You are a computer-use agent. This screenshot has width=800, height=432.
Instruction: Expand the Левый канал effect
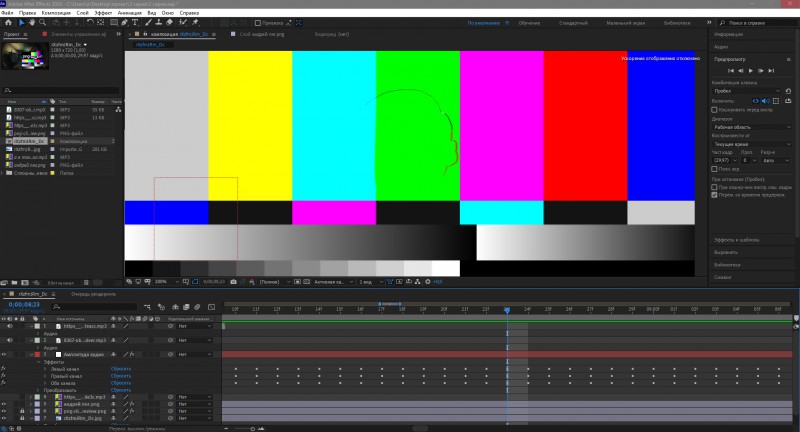coord(45,369)
